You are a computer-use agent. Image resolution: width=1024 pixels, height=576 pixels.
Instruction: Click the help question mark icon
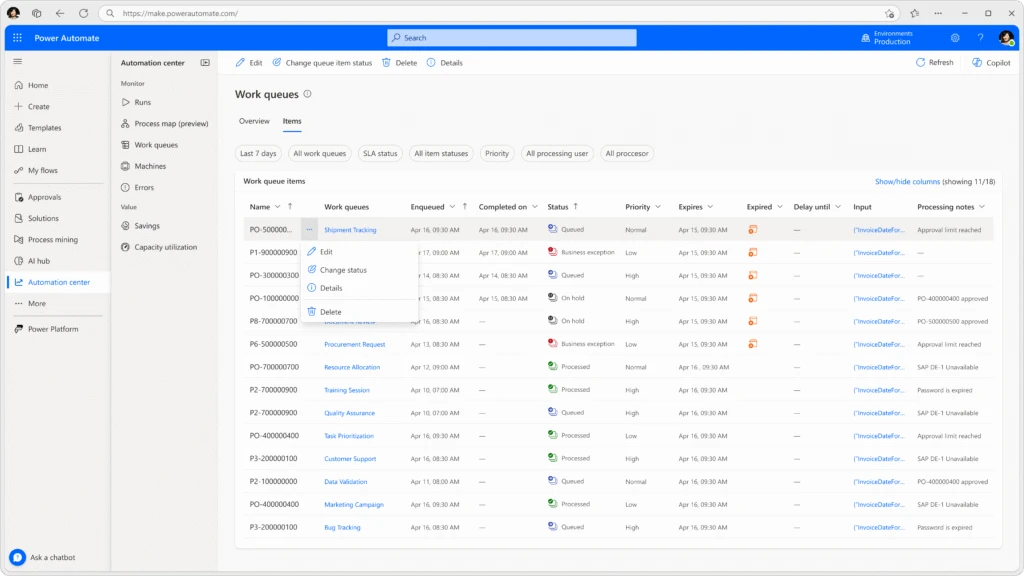980,38
